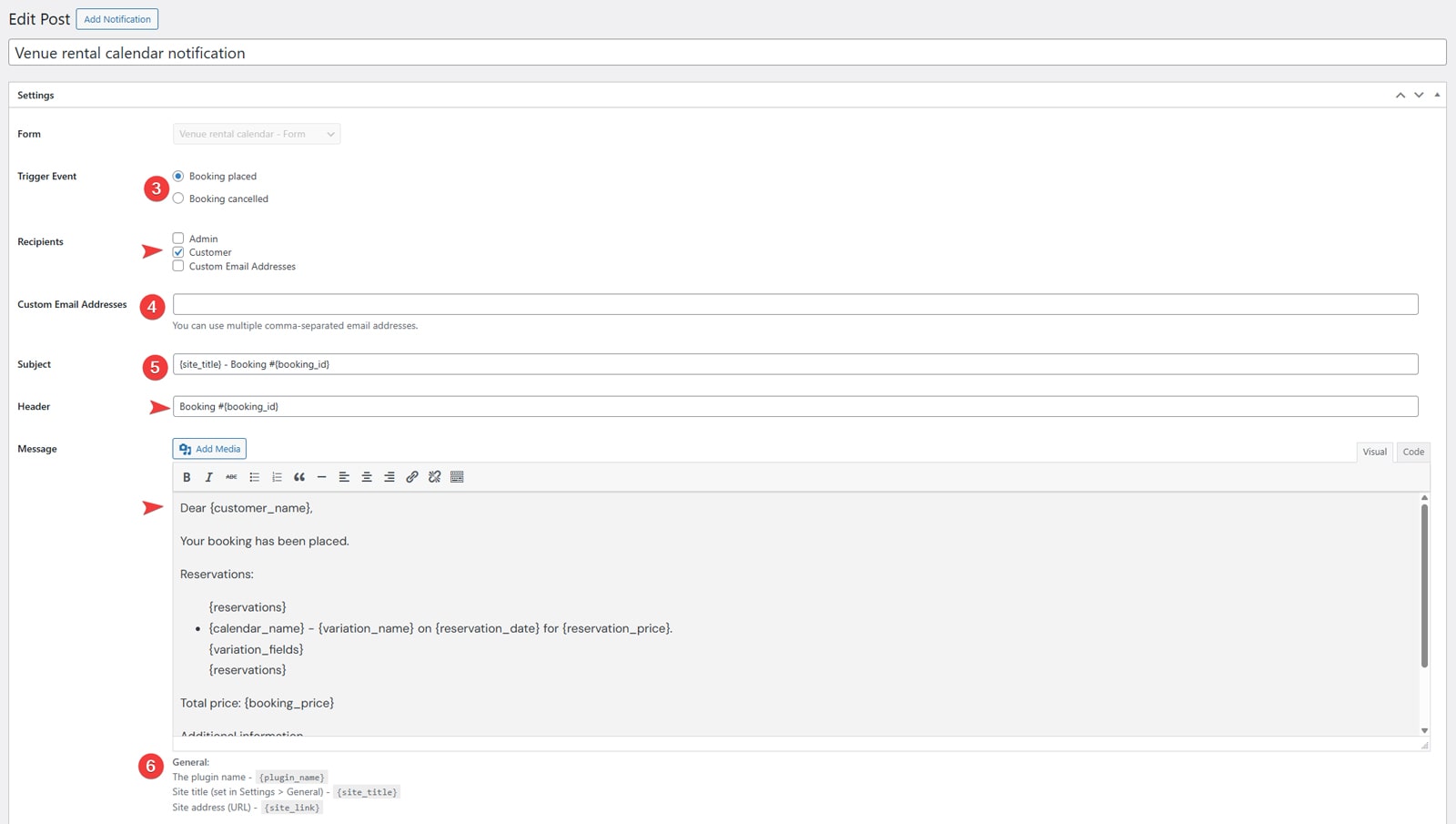Click the Add Notification button

point(117,19)
